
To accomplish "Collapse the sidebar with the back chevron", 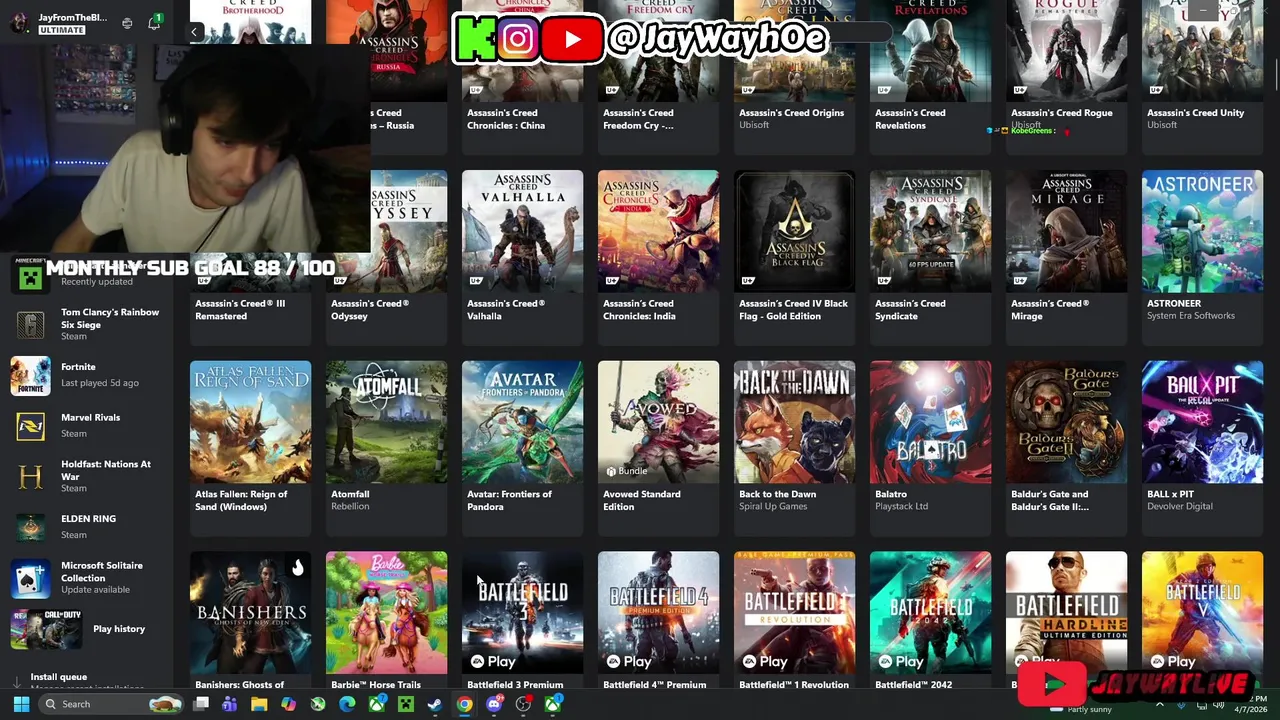I will 194,32.
